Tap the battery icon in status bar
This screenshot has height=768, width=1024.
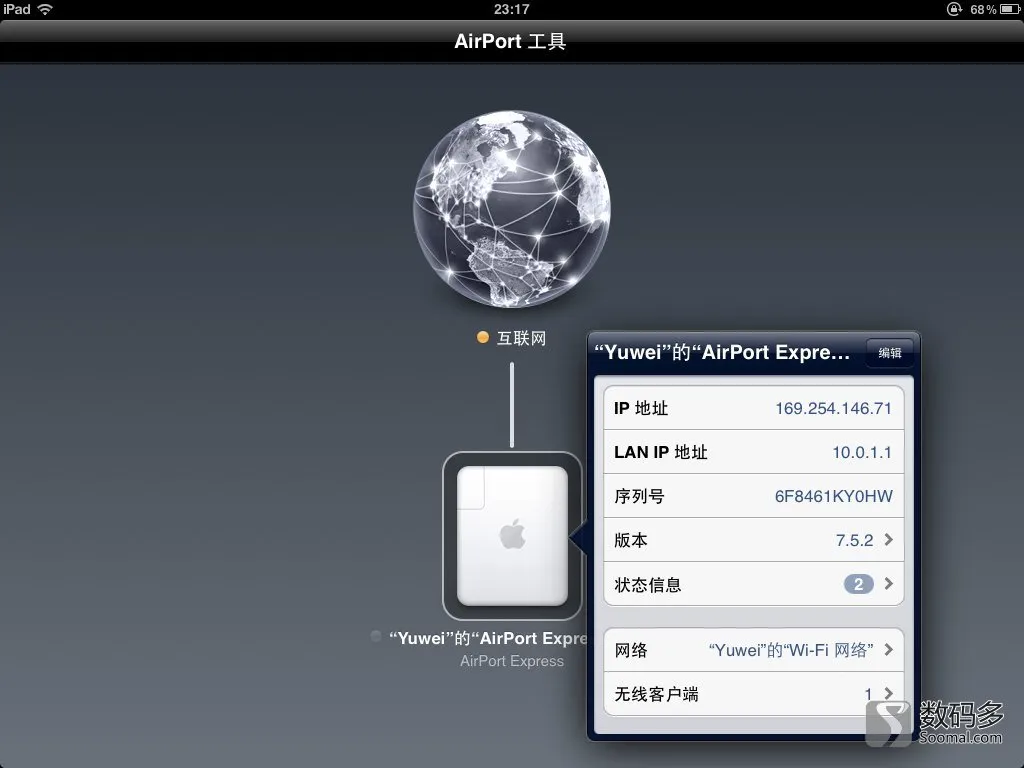[x=1010, y=9]
